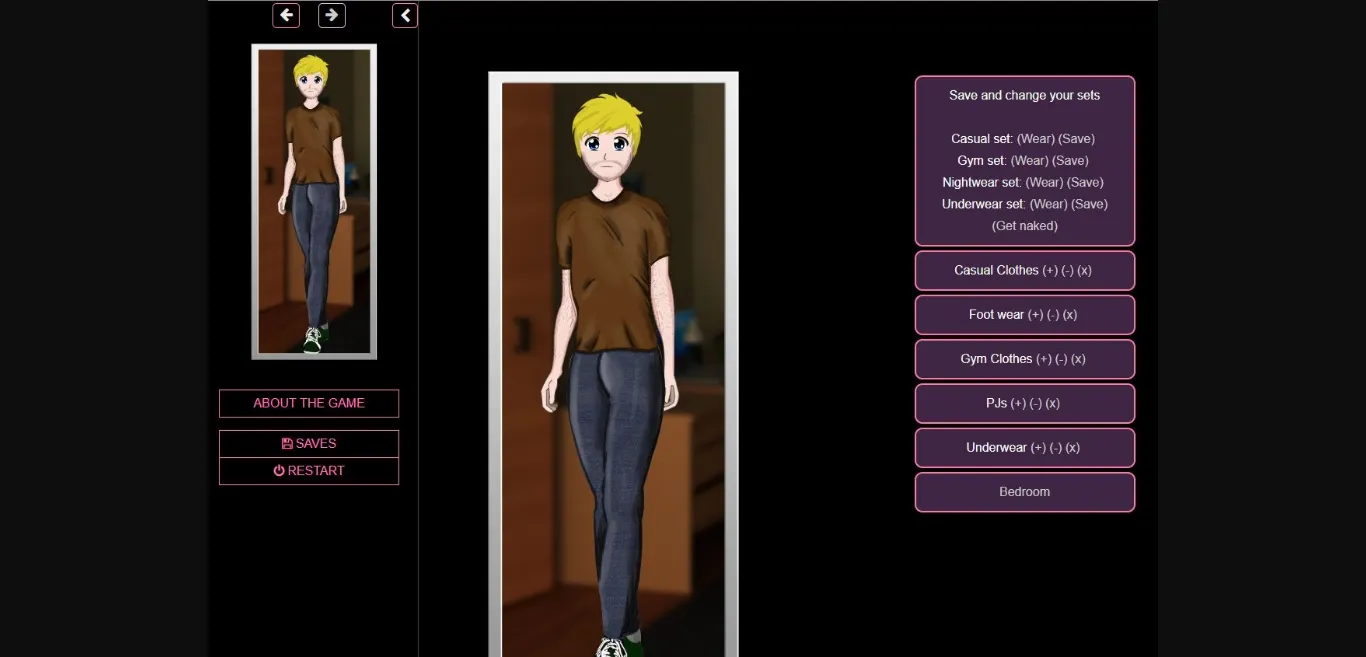Click the small character preview thumbnail
Image resolution: width=1366 pixels, height=657 pixels.
coord(313,200)
